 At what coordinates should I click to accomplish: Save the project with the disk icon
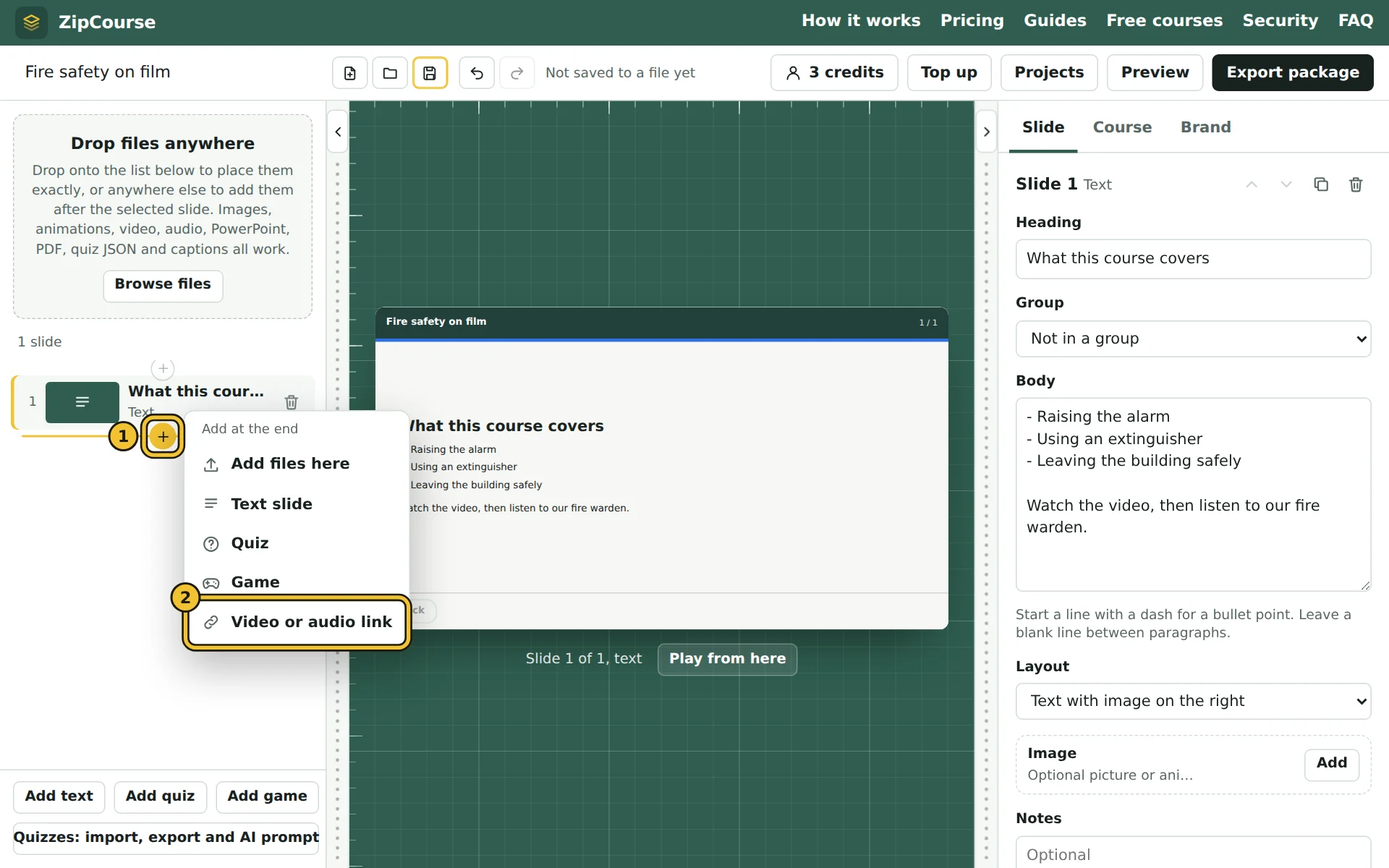430,73
